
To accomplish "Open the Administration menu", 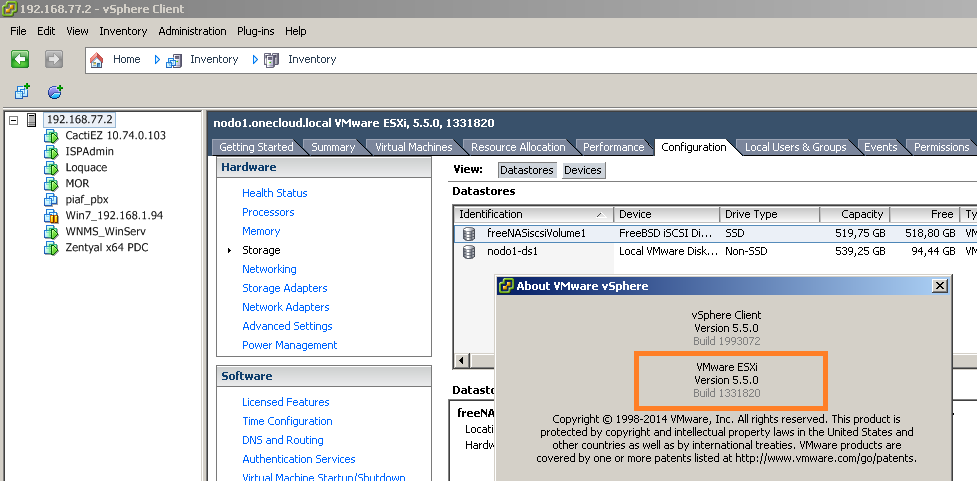I will [x=192, y=31].
